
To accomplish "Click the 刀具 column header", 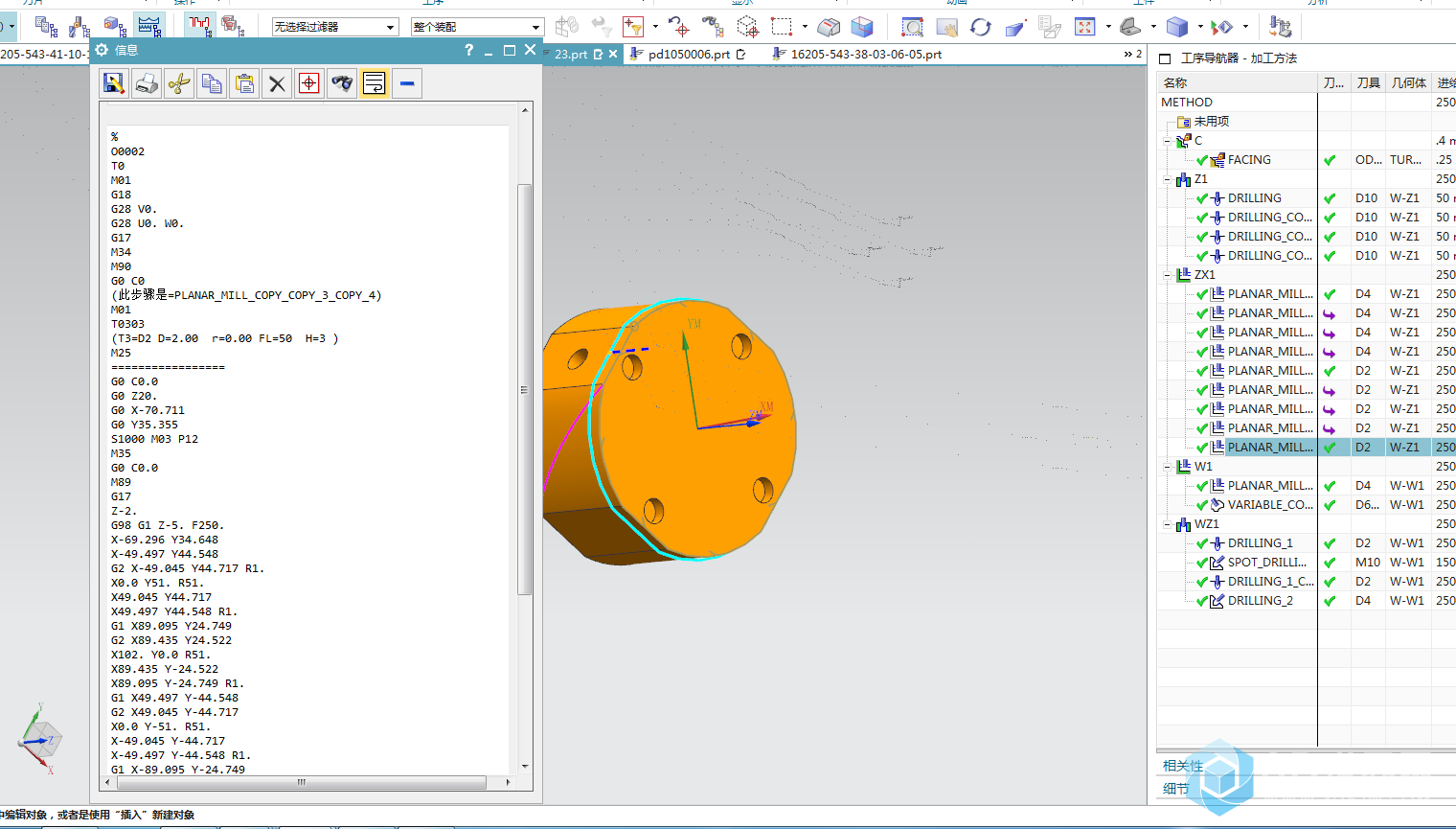I will 1368,83.
